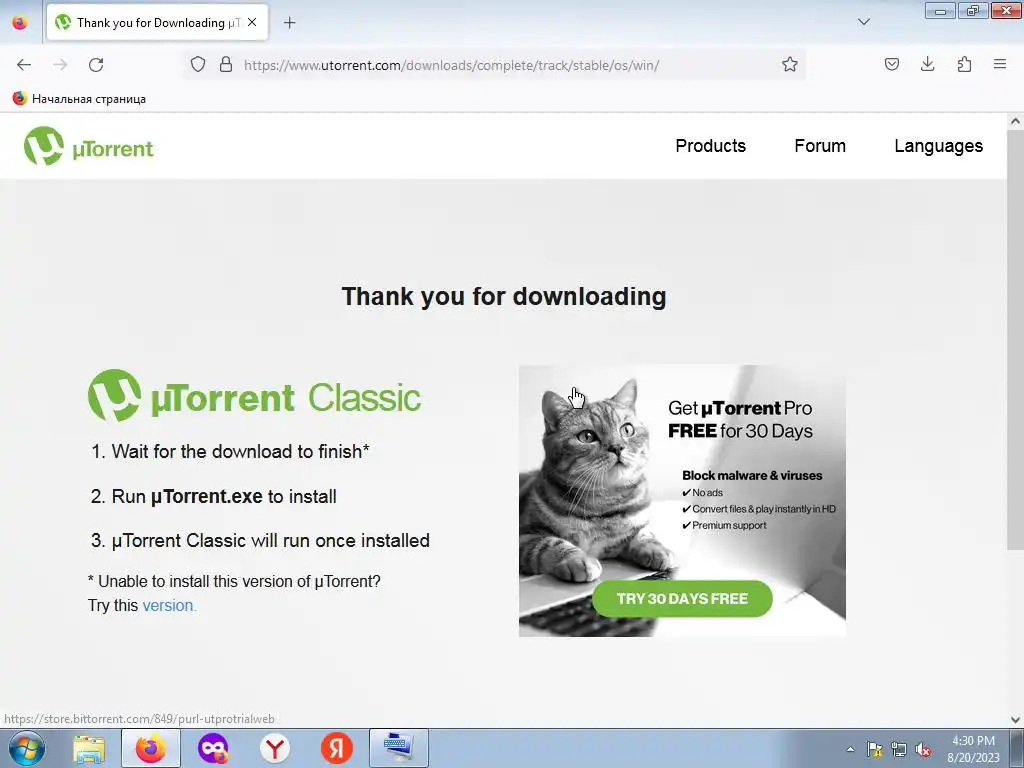Go back using the back arrow
Image resolution: width=1024 pixels, height=768 pixels.
click(24, 65)
